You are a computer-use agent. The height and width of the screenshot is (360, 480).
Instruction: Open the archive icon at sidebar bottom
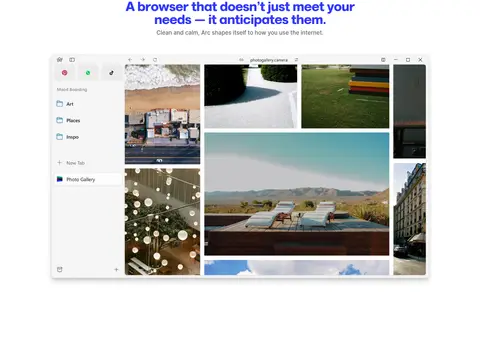pos(60,269)
